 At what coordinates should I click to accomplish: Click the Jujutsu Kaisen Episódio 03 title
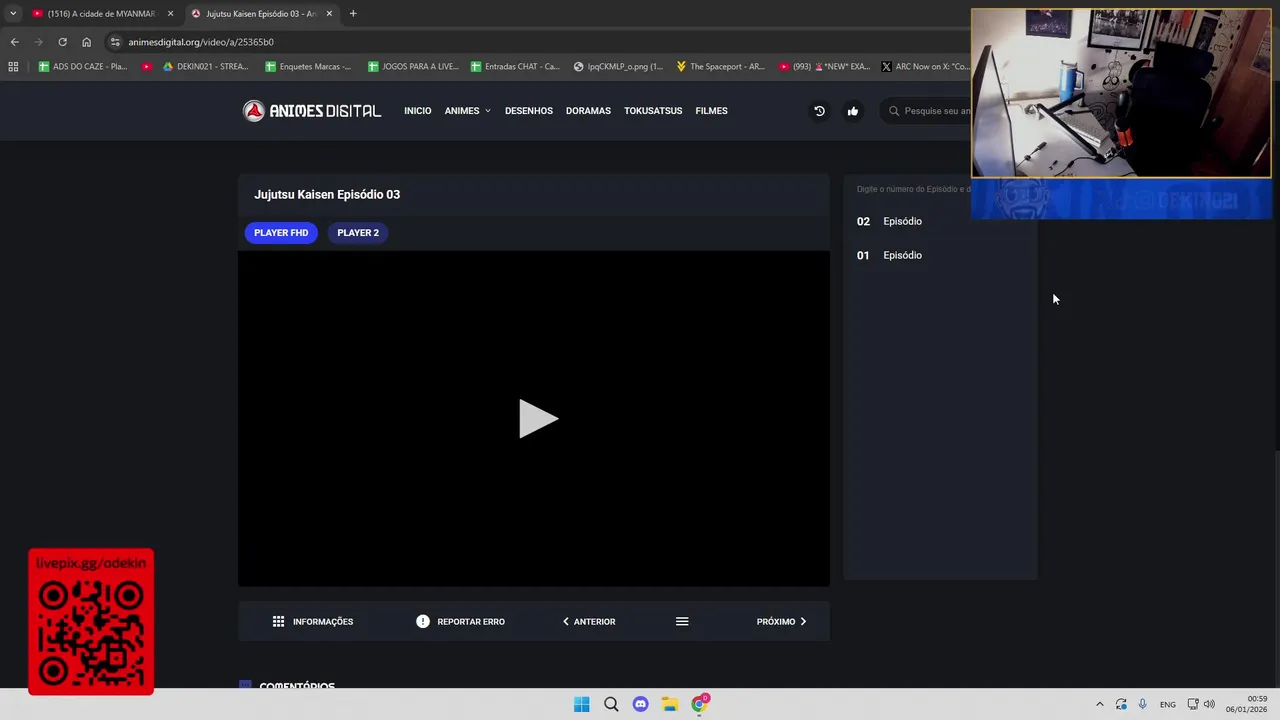click(x=327, y=194)
